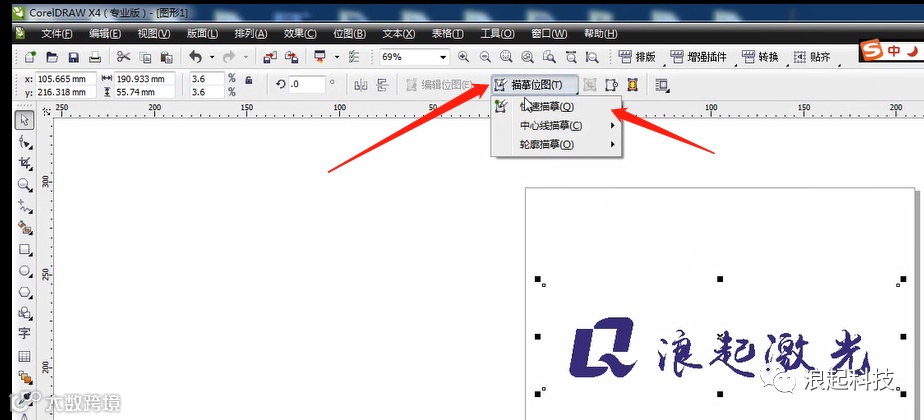This screenshot has width=924, height=420.
Task: Mirror the object vertically icon
Action: tap(382, 85)
